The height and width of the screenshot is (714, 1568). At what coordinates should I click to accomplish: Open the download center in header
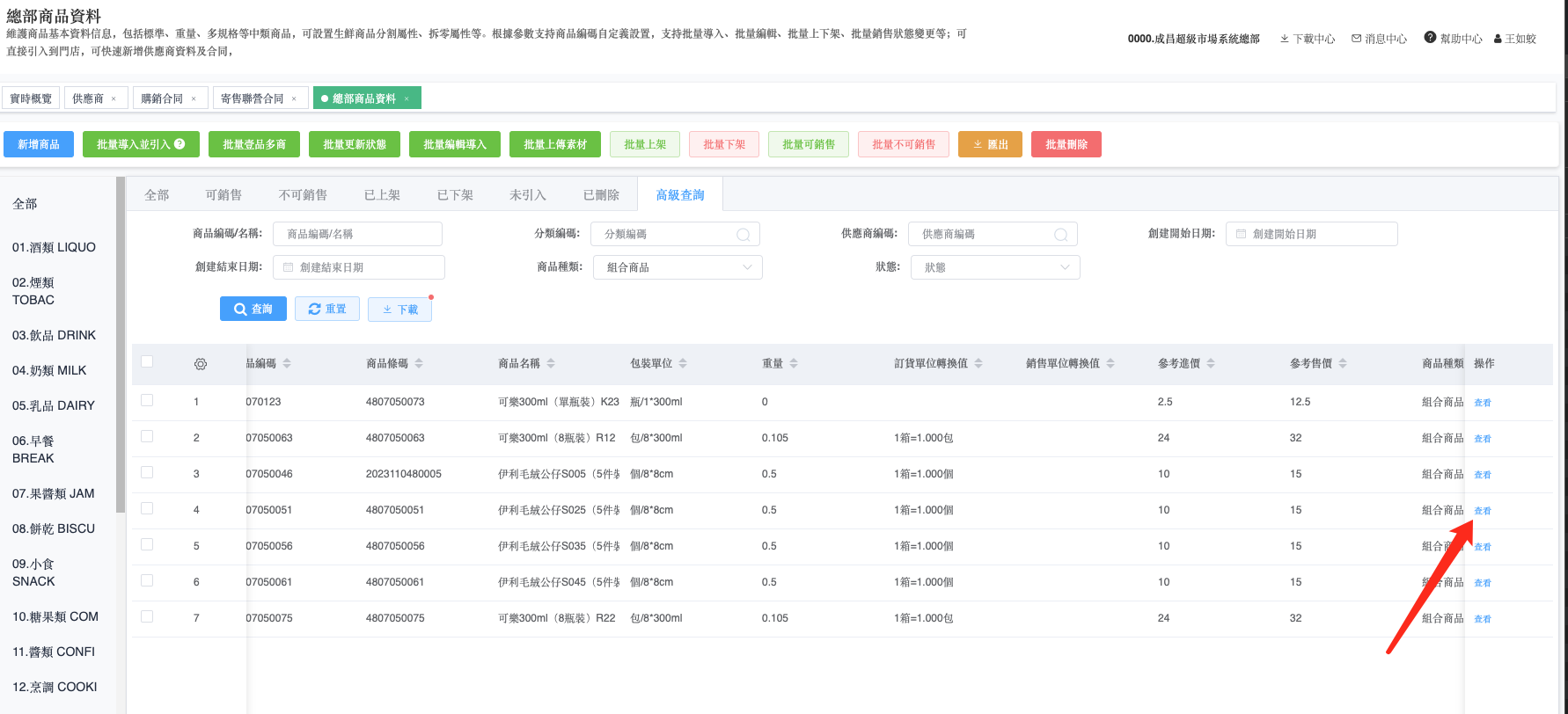(x=1308, y=39)
